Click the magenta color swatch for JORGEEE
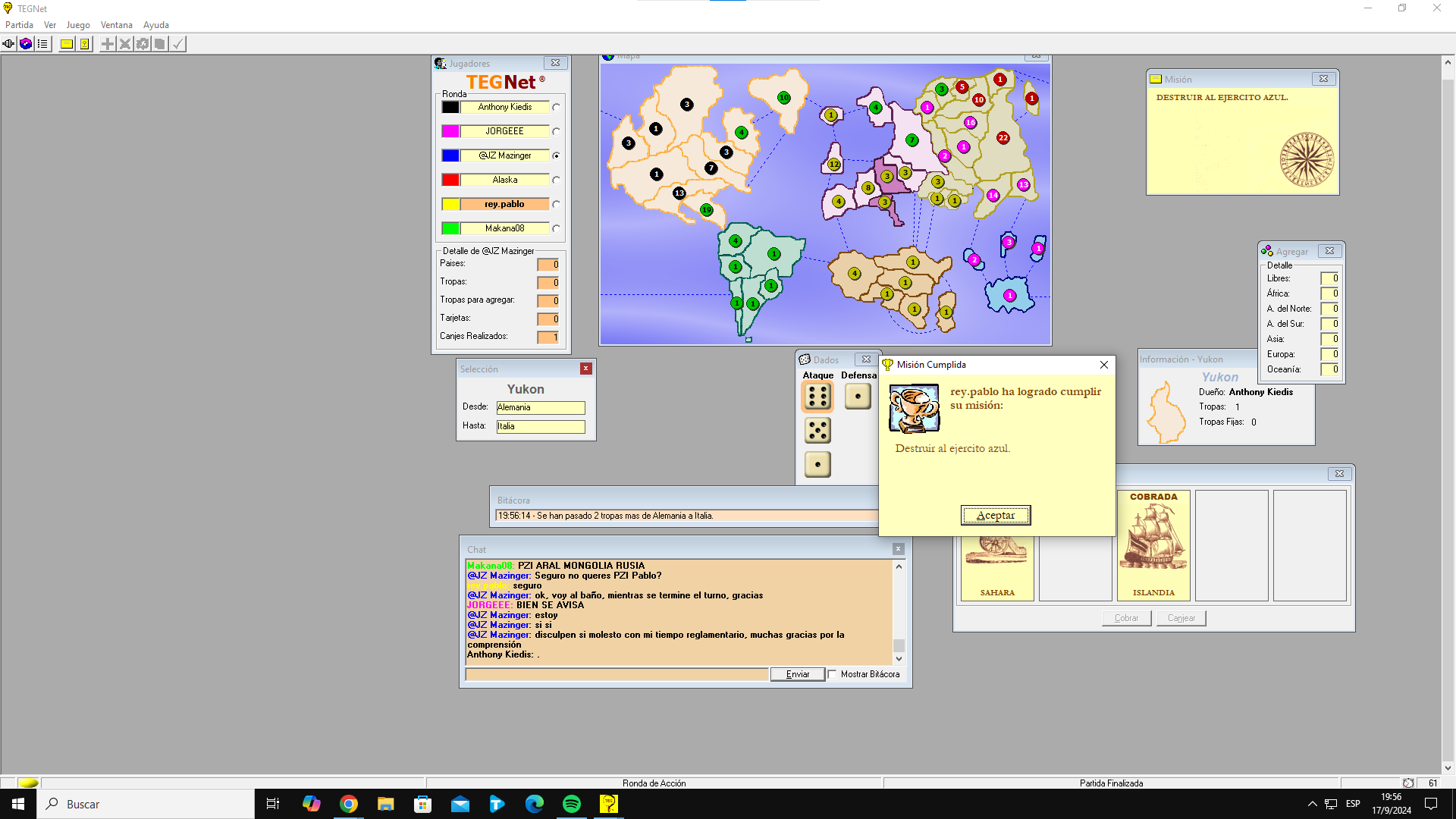The width and height of the screenshot is (1456, 819). tap(450, 131)
